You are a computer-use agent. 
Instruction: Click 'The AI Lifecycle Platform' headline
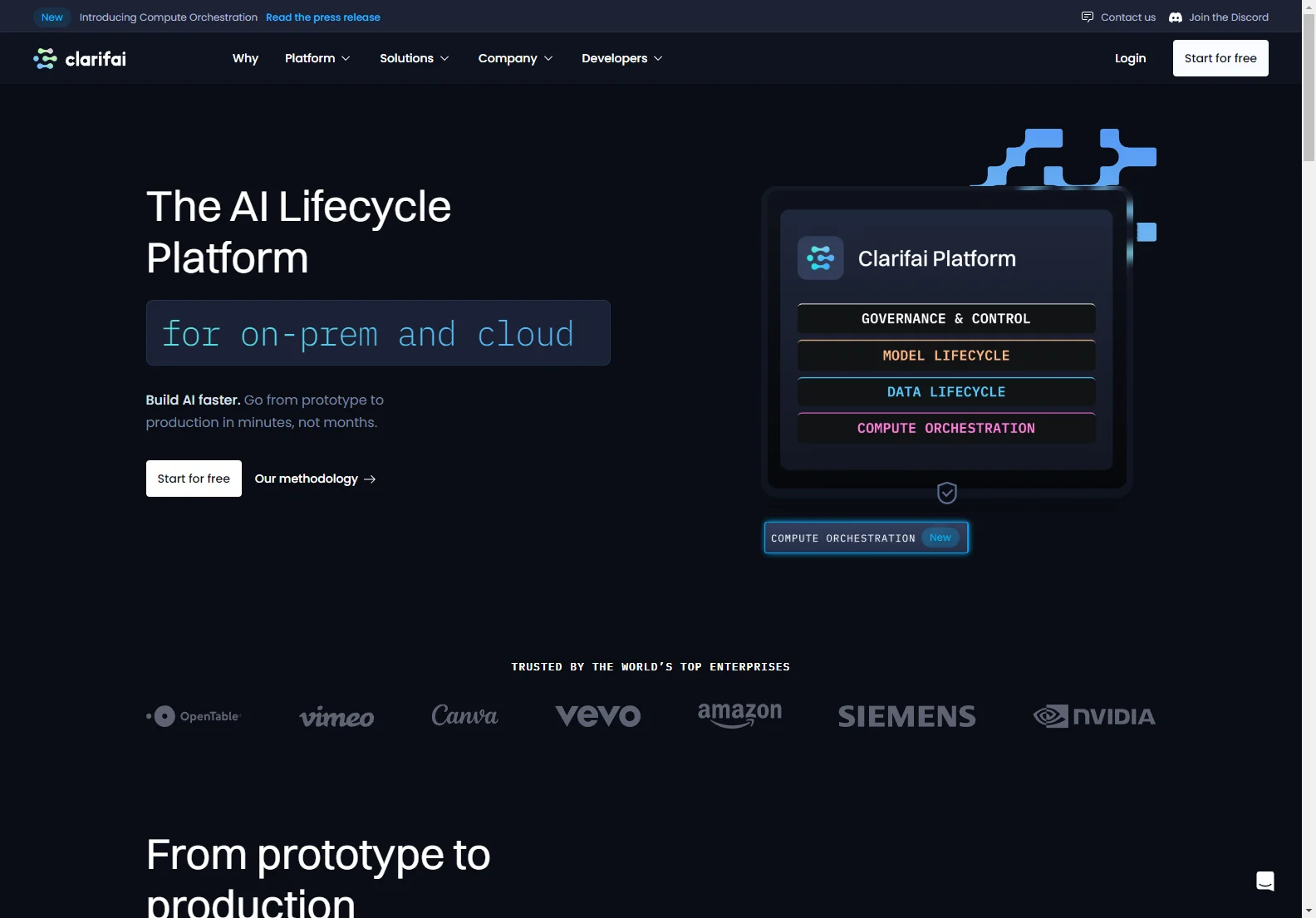coord(299,232)
